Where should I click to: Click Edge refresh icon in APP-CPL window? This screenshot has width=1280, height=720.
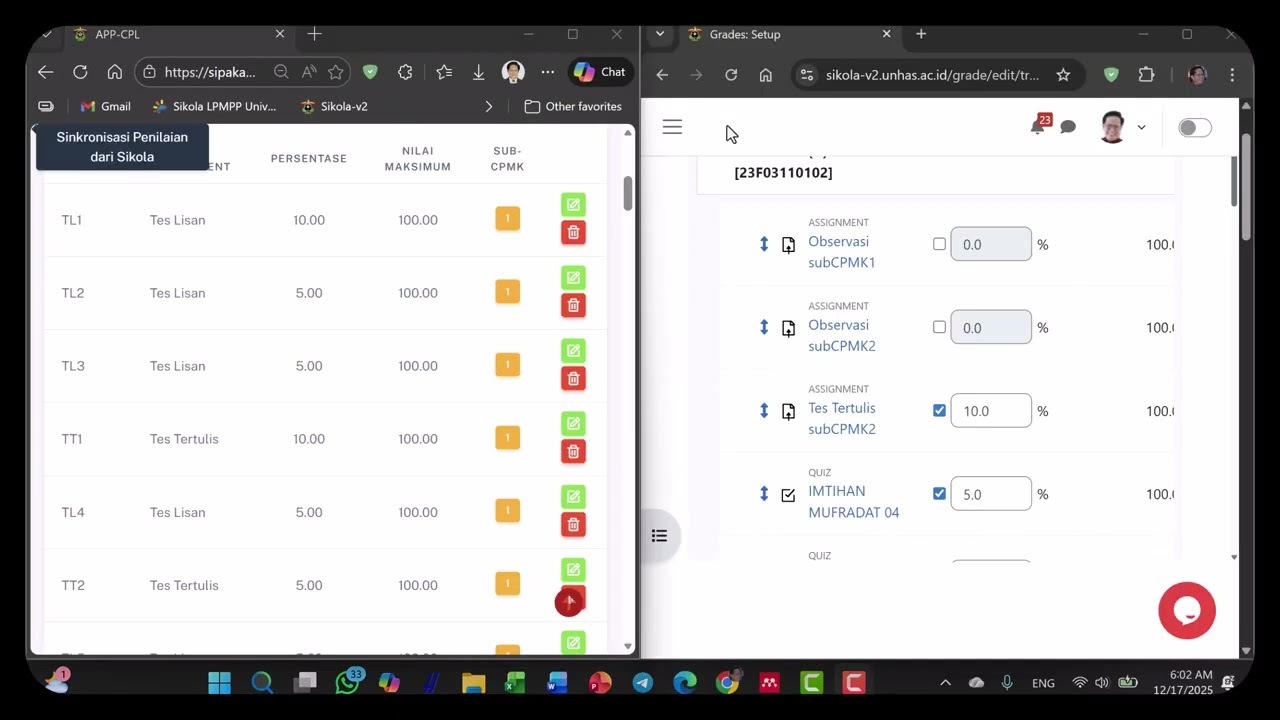coord(80,72)
